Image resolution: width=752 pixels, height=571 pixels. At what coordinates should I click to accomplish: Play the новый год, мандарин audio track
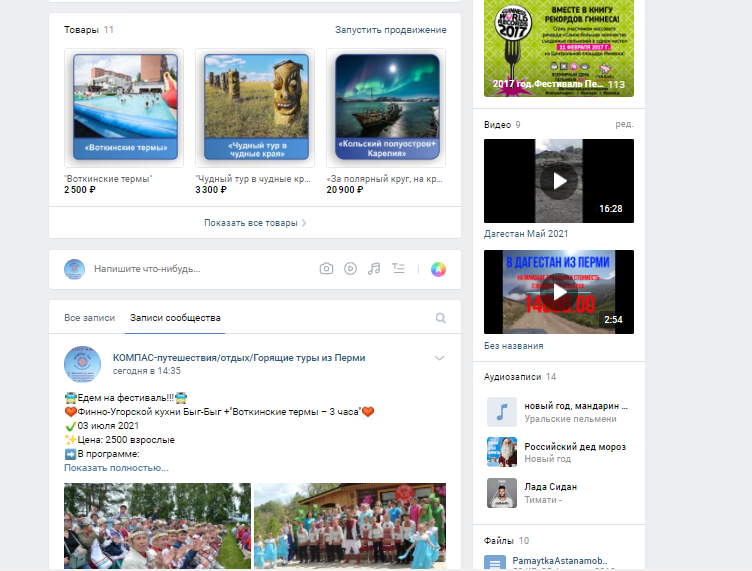click(502, 412)
